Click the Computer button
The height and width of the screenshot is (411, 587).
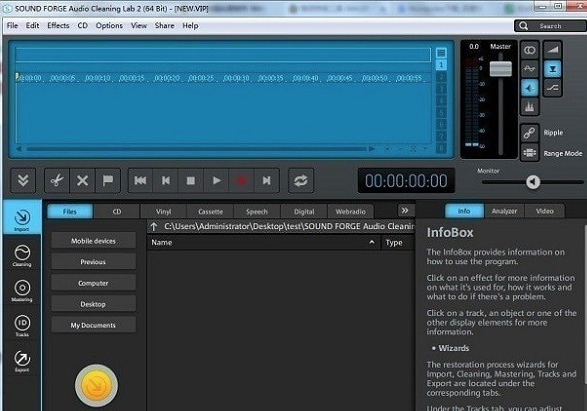(94, 283)
